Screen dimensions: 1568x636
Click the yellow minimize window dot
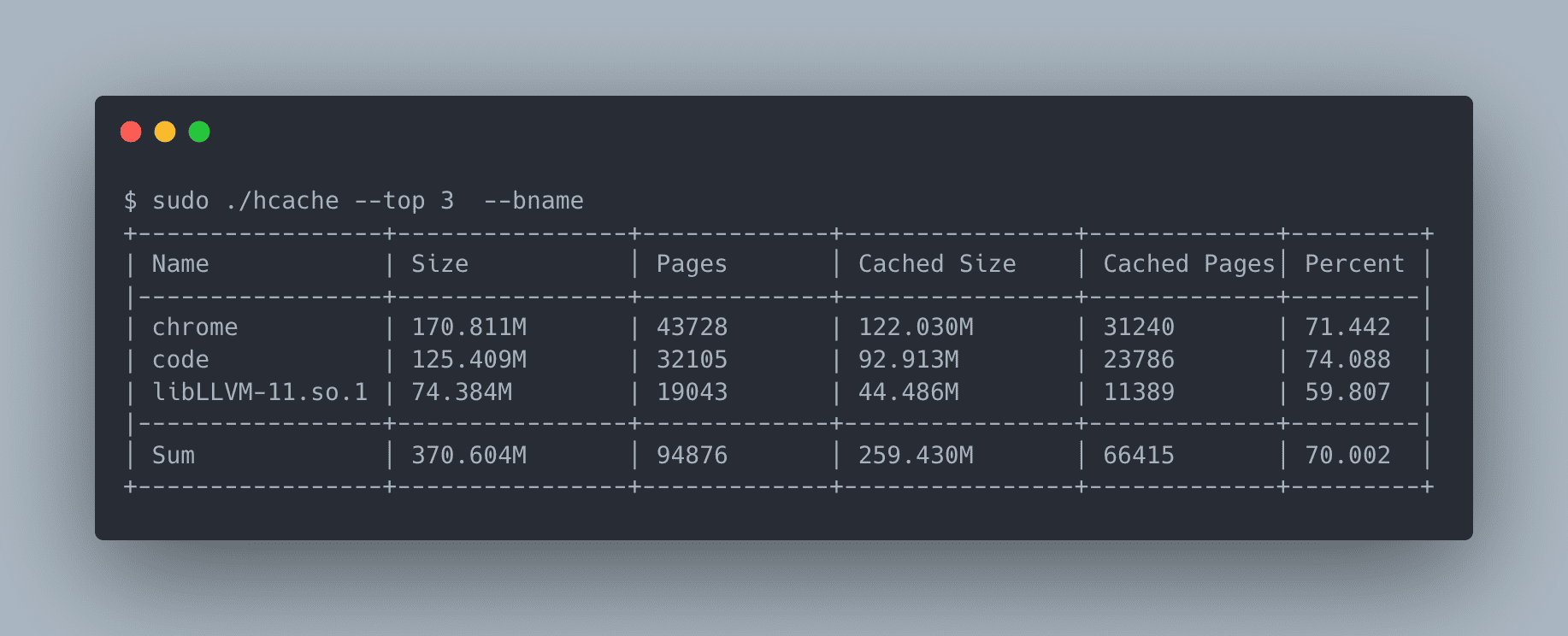(165, 132)
